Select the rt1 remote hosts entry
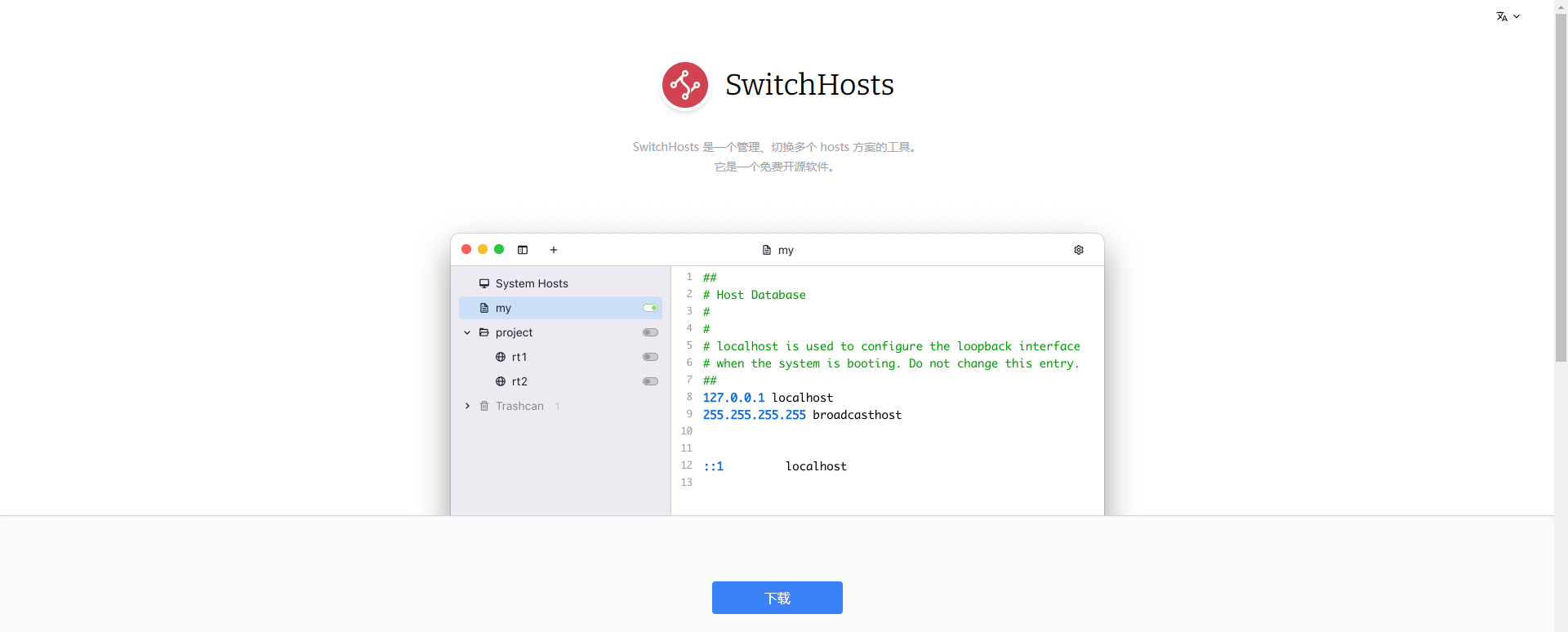 pos(560,357)
